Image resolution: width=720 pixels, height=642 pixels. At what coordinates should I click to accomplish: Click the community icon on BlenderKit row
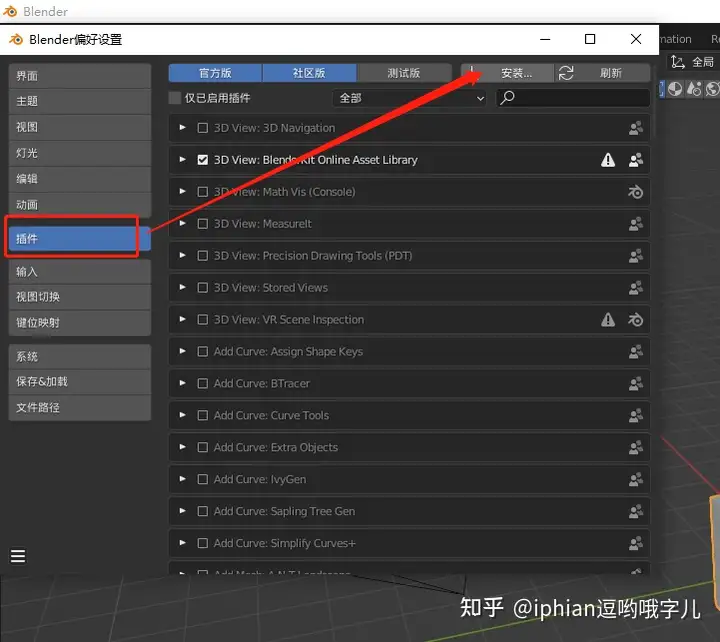pos(636,160)
